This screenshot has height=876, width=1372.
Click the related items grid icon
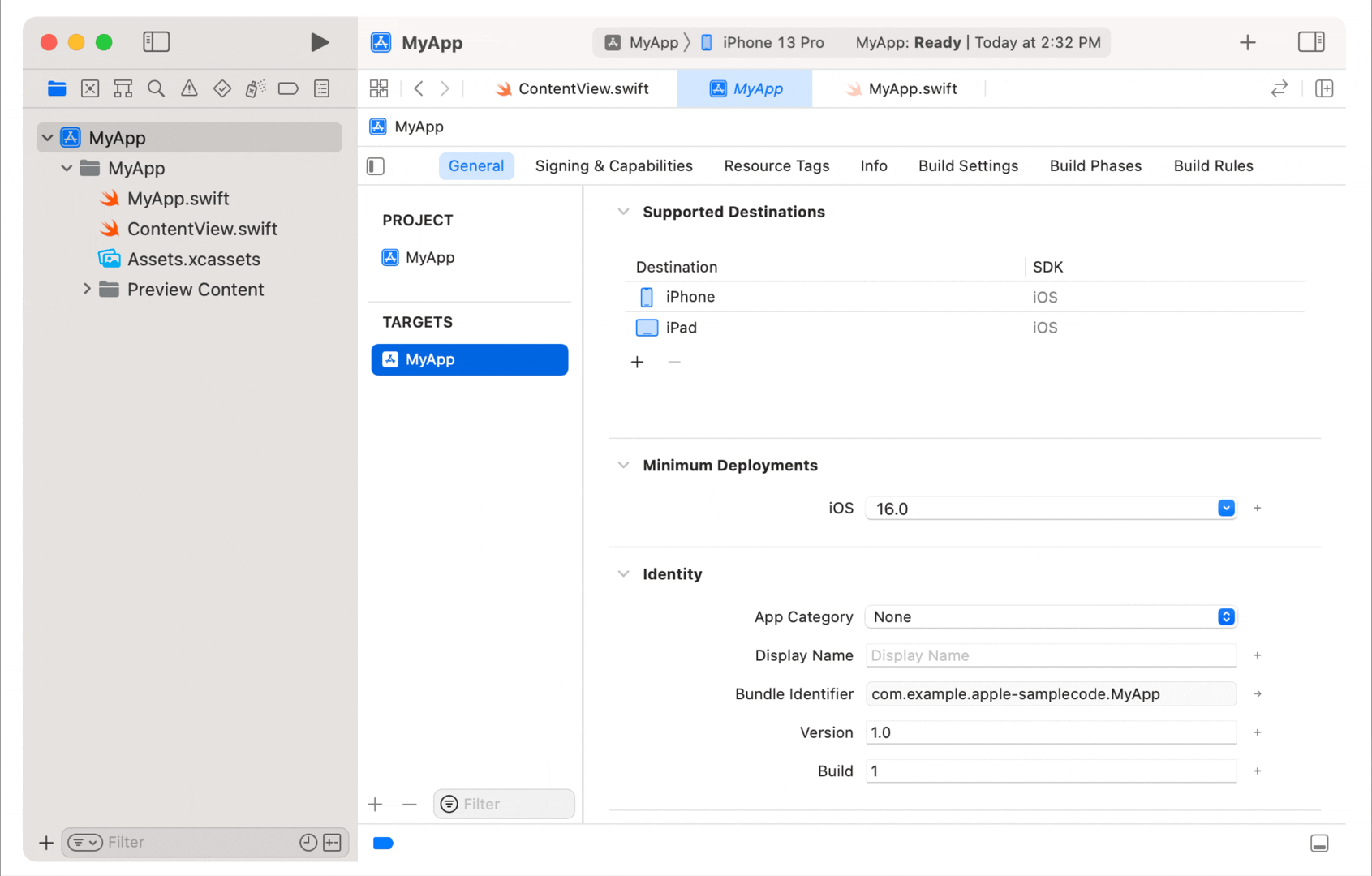point(379,88)
